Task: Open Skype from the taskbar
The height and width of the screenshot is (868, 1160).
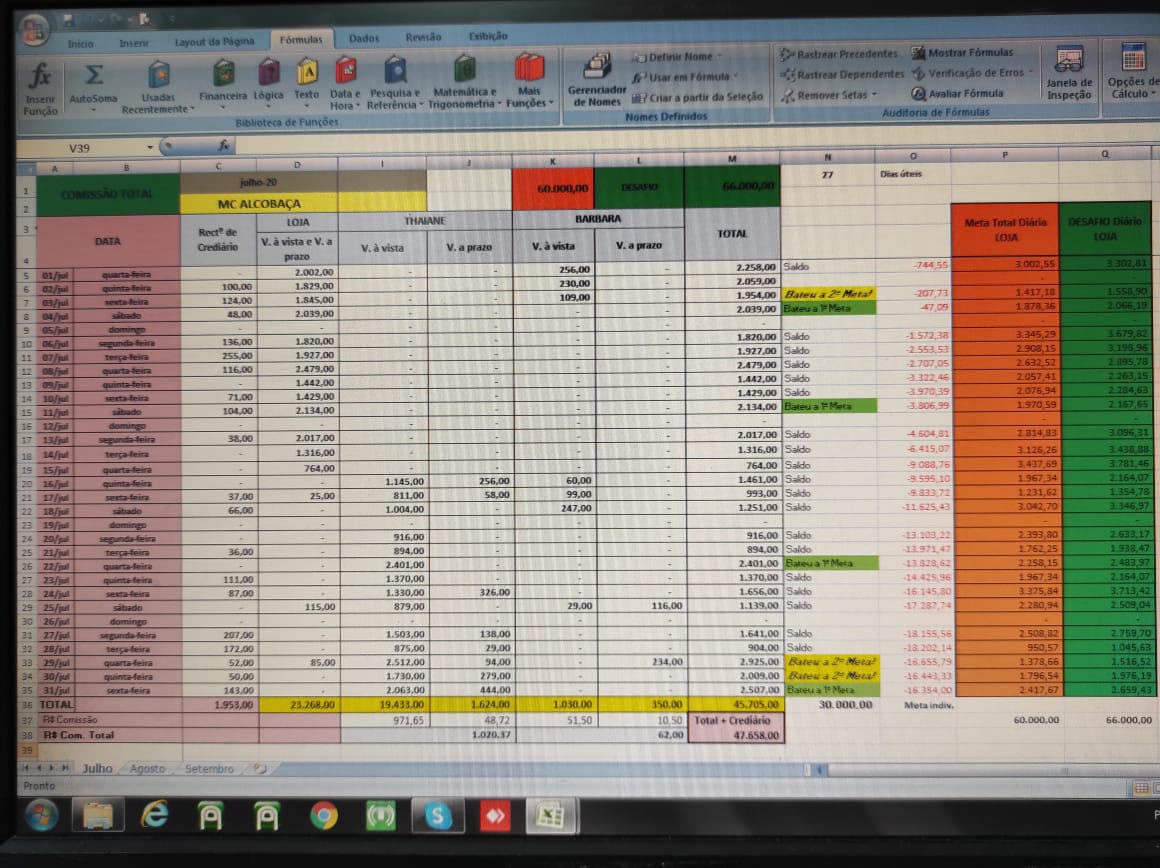Action: [x=437, y=816]
